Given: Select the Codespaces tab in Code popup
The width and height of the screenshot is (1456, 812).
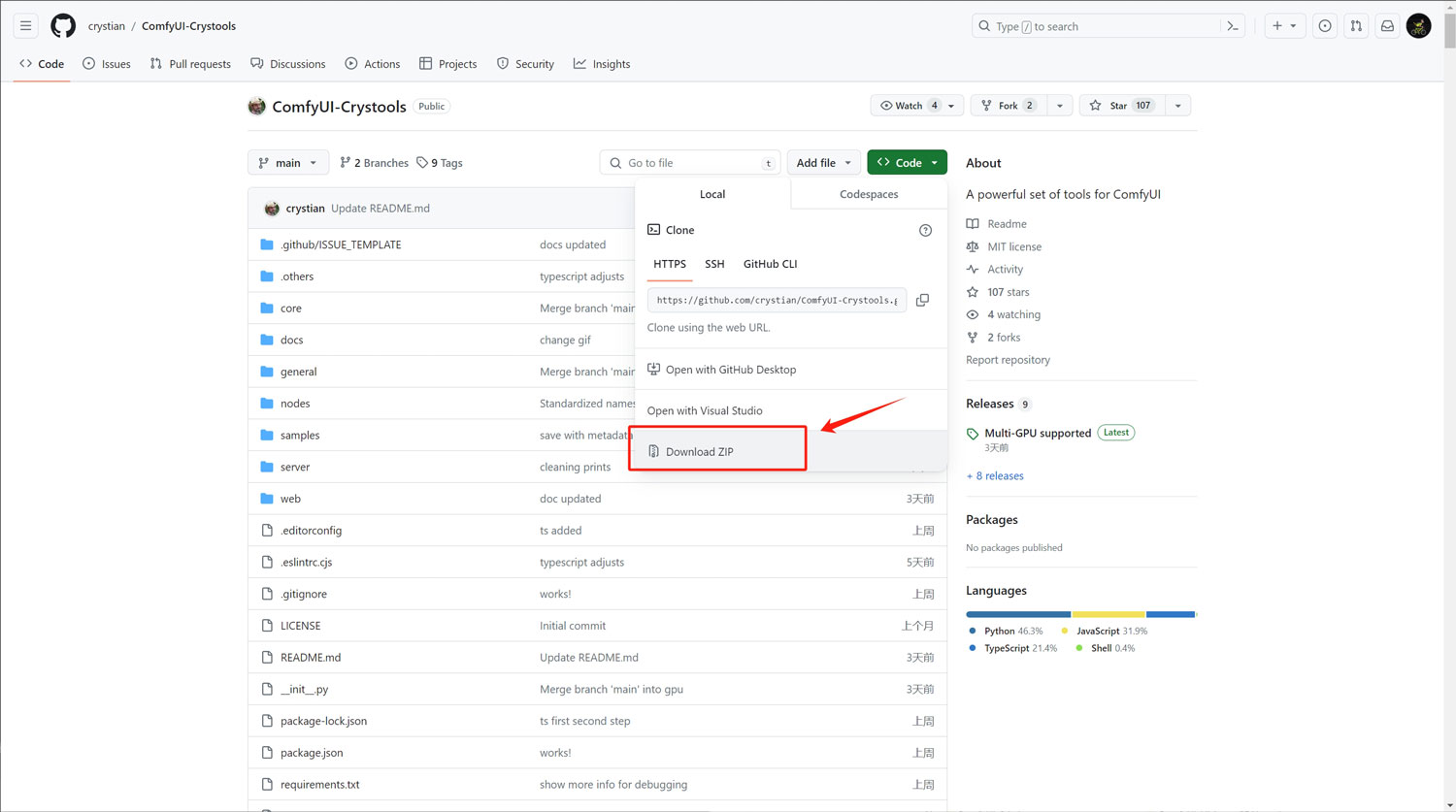Looking at the screenshot, I should pos(869,194).
